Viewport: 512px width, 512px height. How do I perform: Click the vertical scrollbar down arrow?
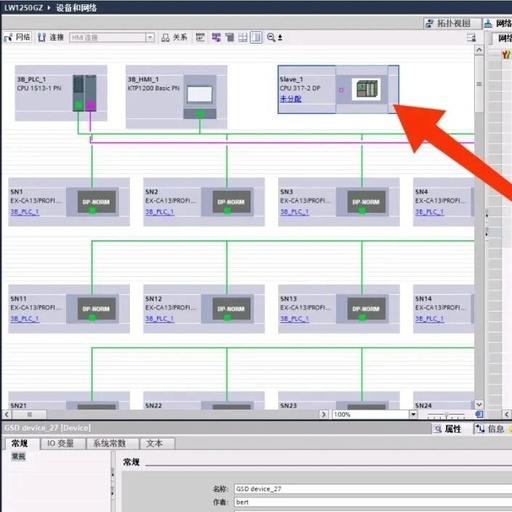point(479,405)
